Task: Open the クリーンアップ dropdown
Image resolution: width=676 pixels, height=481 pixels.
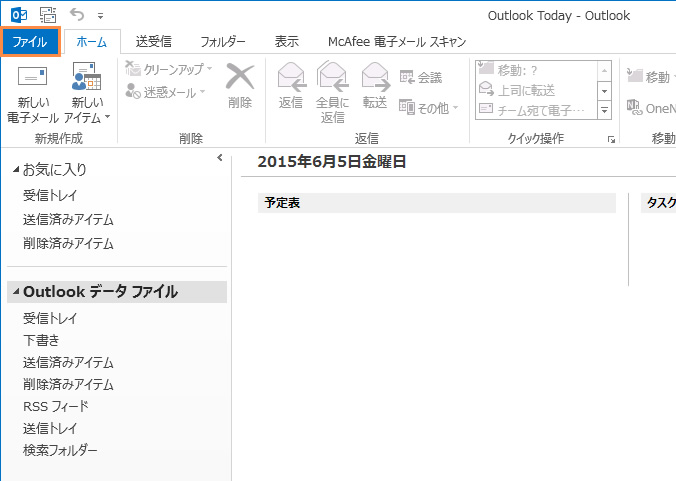Action: 169,69
